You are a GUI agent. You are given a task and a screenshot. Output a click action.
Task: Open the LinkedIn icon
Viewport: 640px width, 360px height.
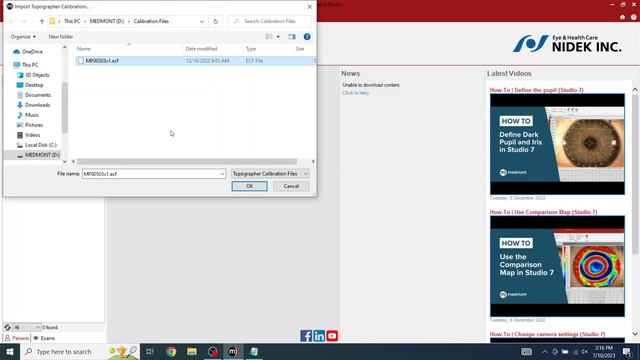(x=319, y=336)
